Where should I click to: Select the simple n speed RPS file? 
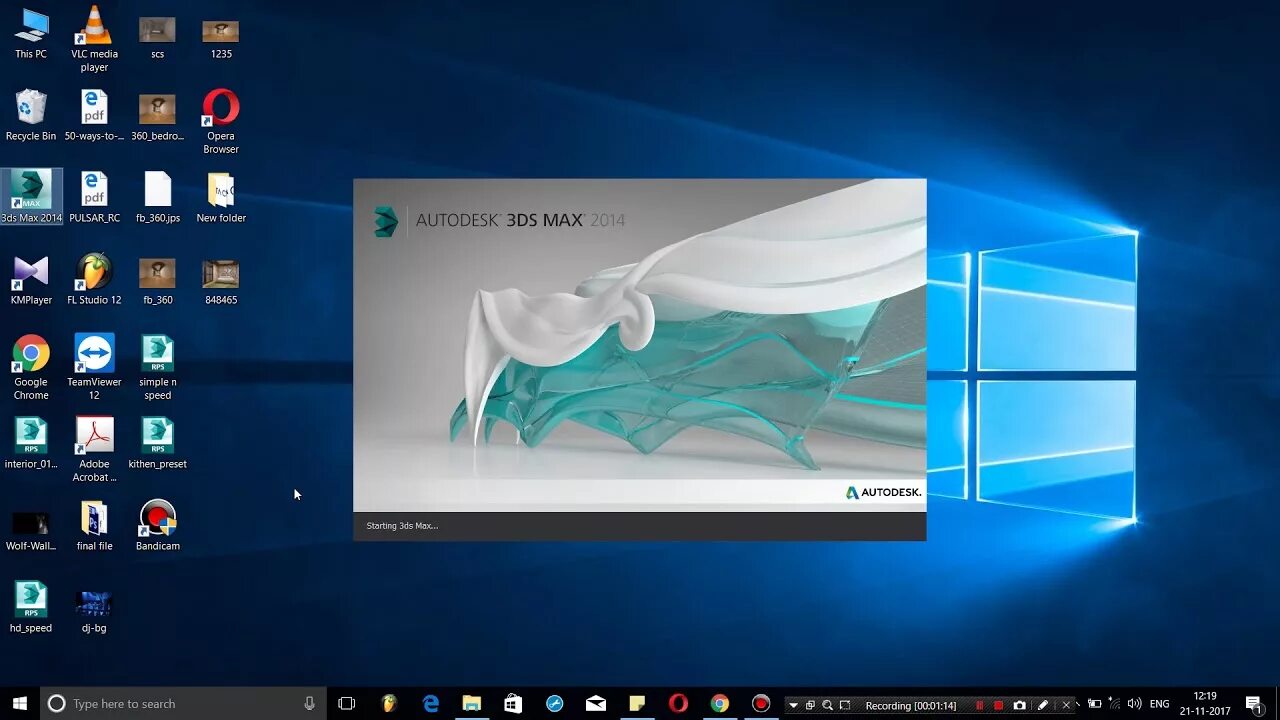(x=157, y=367)
